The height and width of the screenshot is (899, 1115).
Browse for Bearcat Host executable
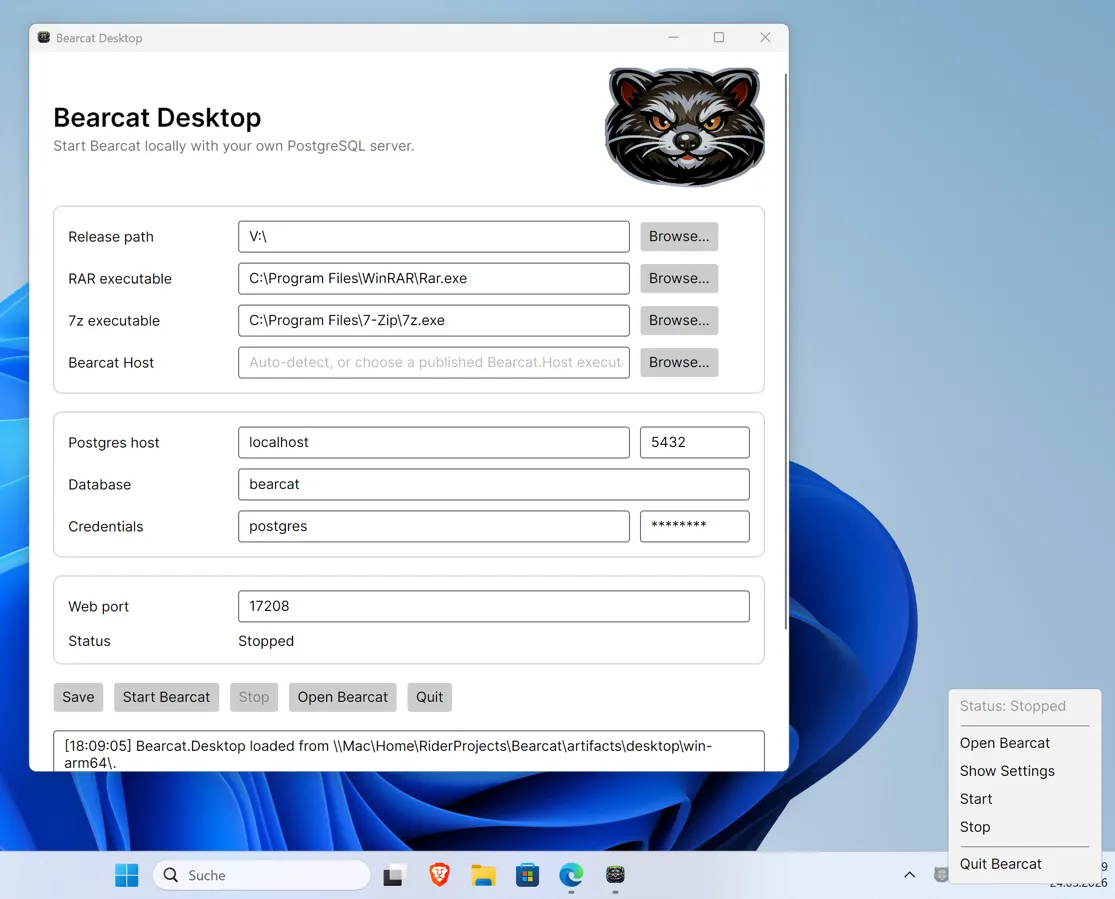[x=679, y=363]
